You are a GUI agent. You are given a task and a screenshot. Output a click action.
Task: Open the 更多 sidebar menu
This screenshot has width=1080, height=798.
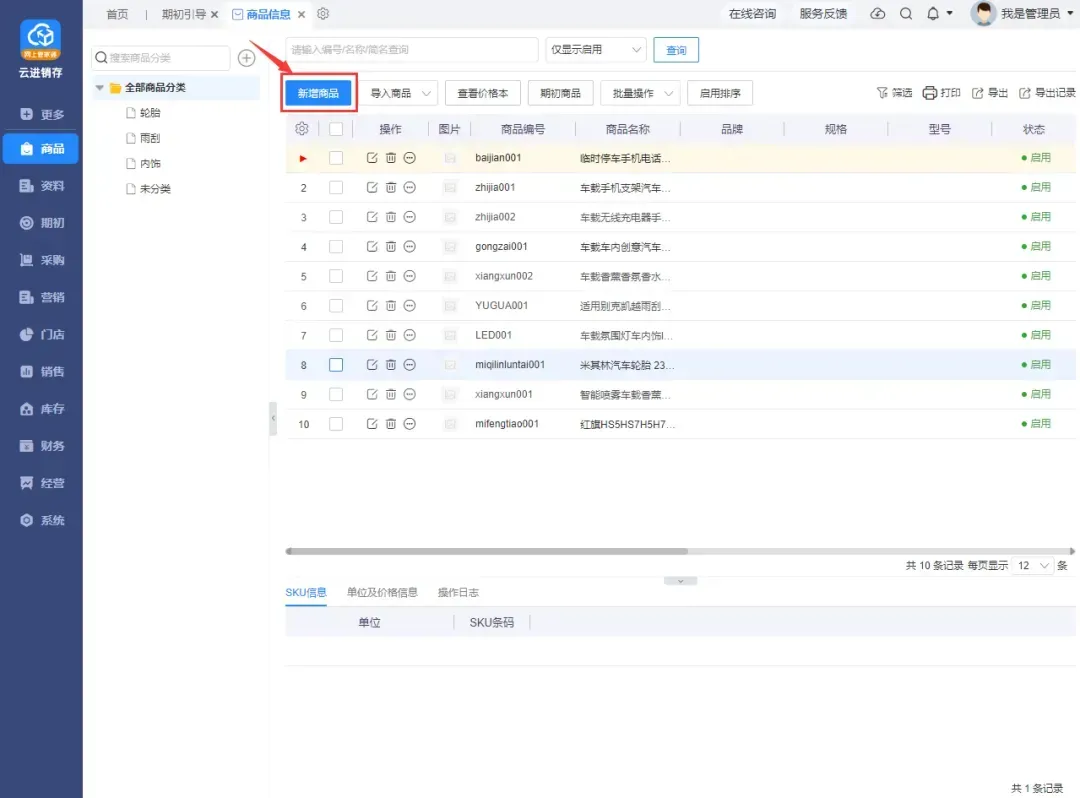[41, 114]
